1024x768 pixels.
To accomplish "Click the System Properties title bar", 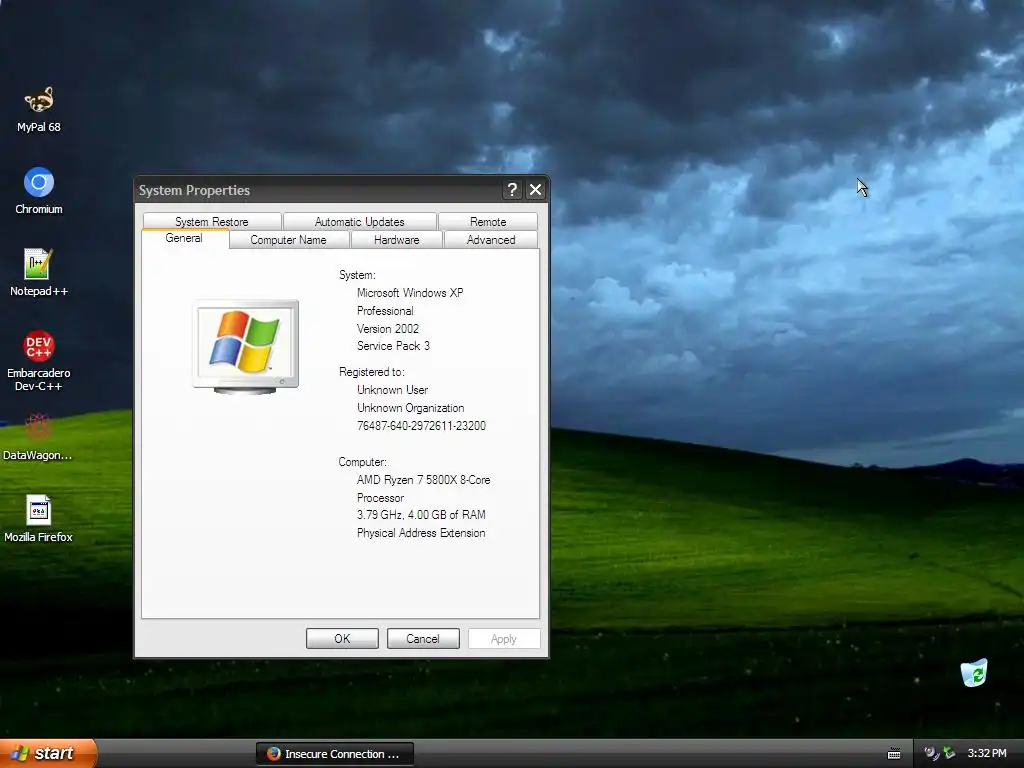I will [319, 190].
